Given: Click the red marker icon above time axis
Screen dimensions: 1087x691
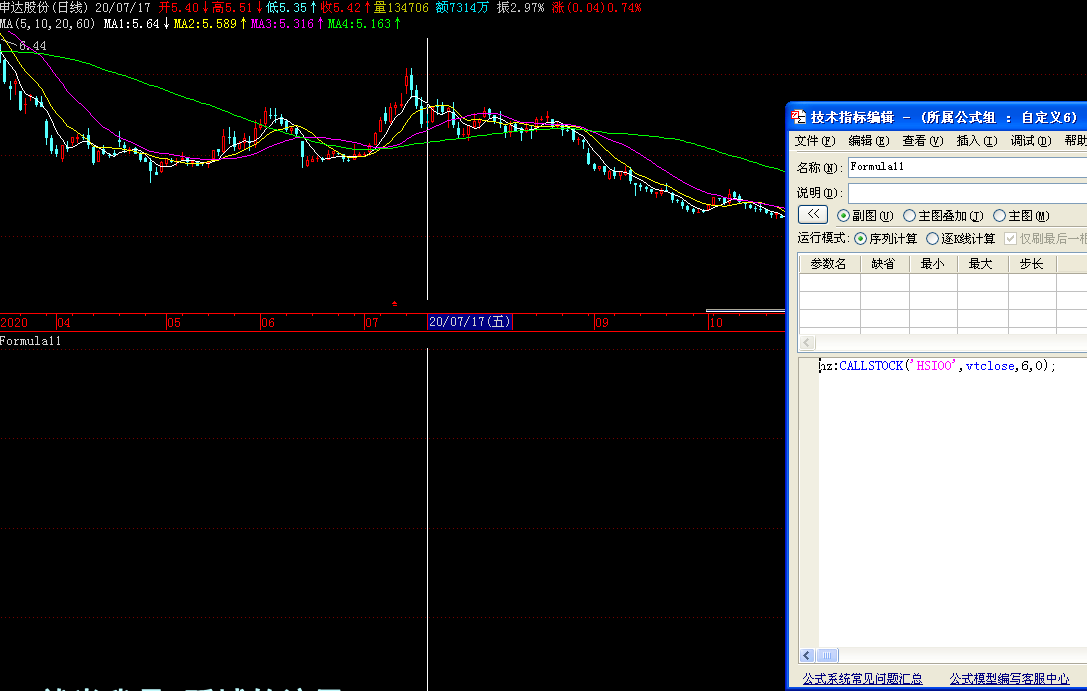Looking at the screenshot, I should [394, 304].
